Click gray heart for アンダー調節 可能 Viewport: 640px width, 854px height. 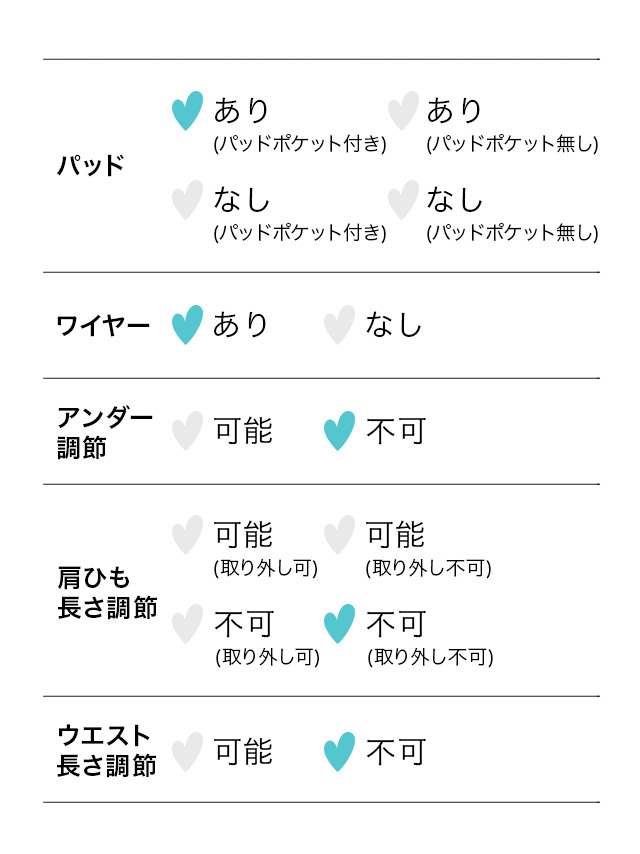tap(187, 431)
